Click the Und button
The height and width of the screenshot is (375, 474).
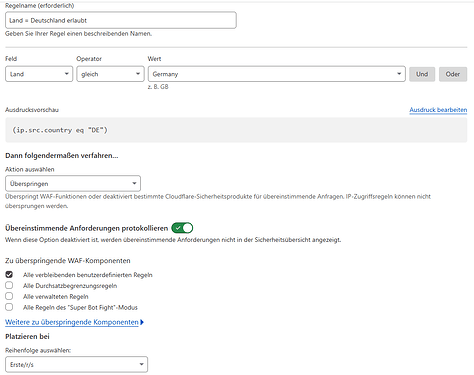click(x=422, y=74)
